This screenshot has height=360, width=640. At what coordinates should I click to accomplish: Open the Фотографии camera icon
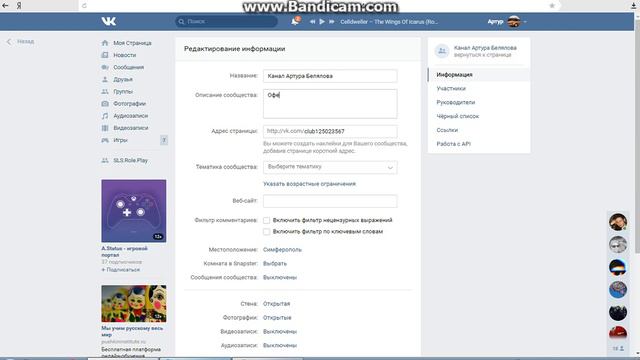[x=105, y=104]
